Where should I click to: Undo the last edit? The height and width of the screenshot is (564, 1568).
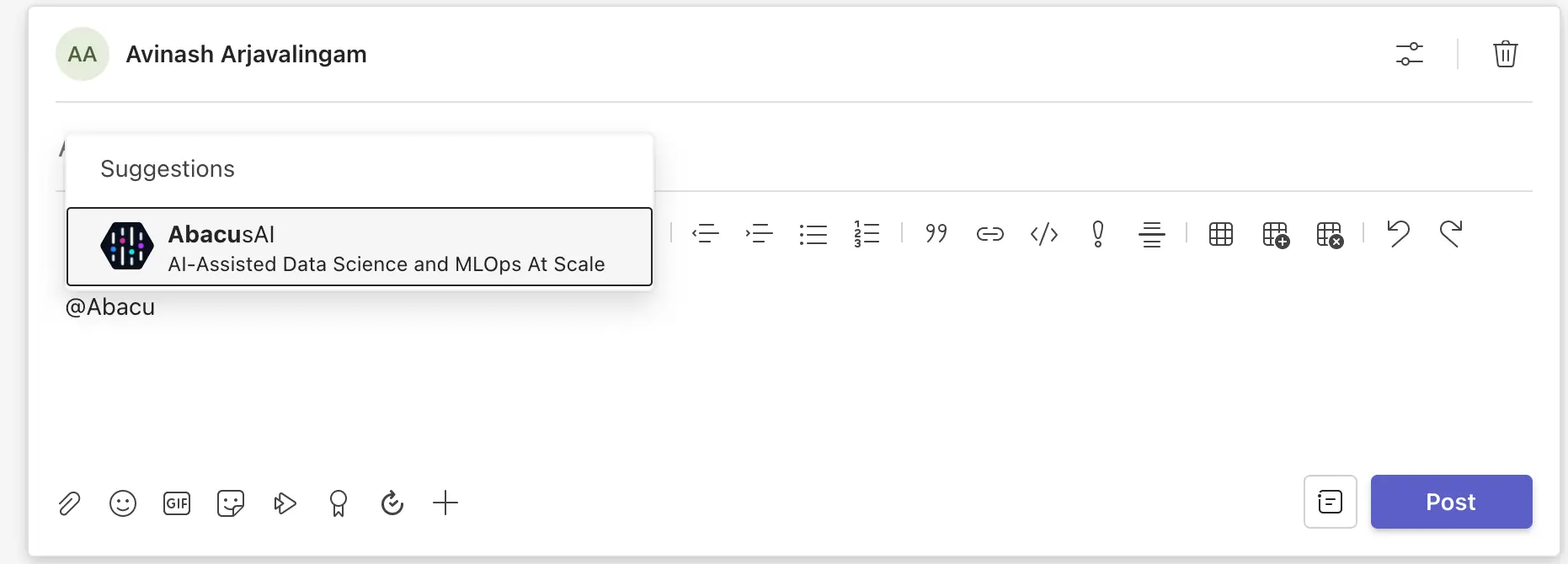[x=1398, y=233]
